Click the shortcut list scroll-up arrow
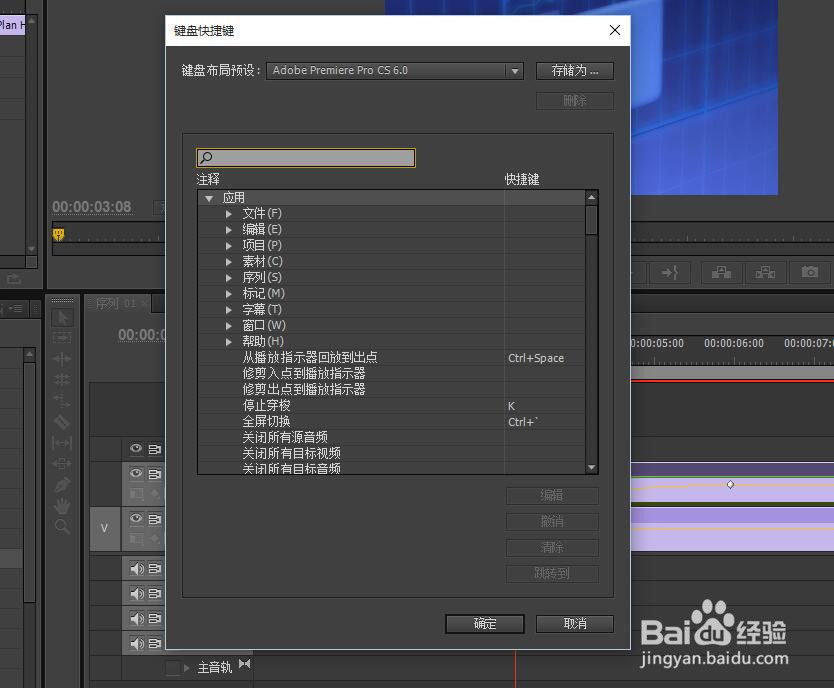 591,198
